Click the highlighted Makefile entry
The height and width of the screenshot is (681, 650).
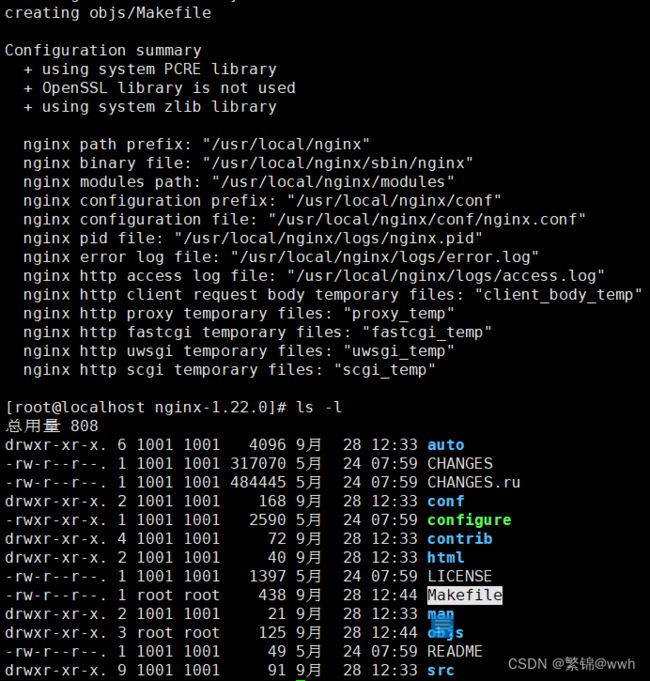point(465,595)
